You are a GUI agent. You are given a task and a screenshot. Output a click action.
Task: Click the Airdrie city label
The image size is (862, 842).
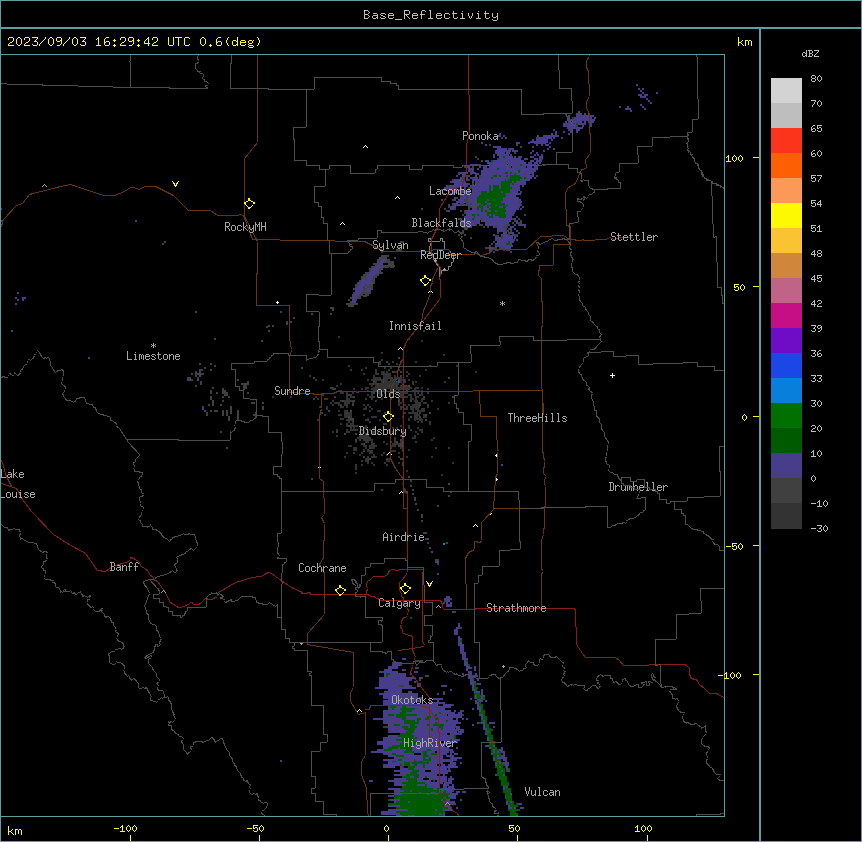point(404,537)
